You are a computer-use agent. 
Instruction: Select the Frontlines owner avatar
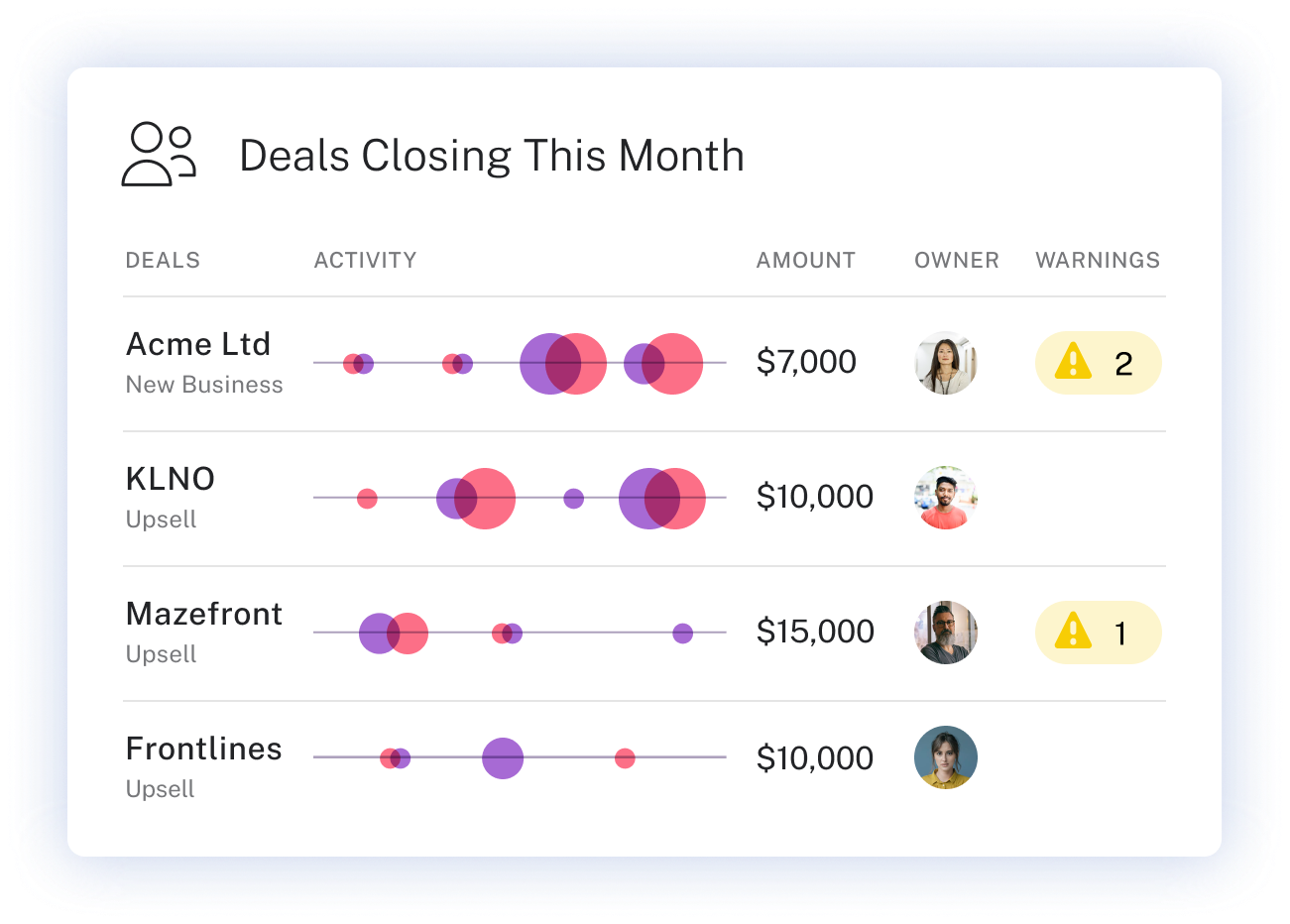coord(946,757)
